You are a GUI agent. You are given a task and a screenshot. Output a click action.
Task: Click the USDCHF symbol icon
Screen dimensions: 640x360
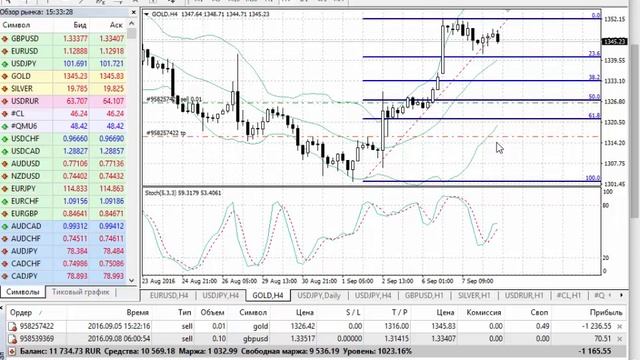tap(5, 139)
